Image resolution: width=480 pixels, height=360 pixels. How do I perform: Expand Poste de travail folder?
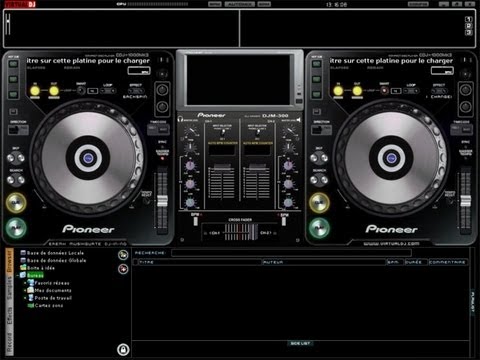25,298
